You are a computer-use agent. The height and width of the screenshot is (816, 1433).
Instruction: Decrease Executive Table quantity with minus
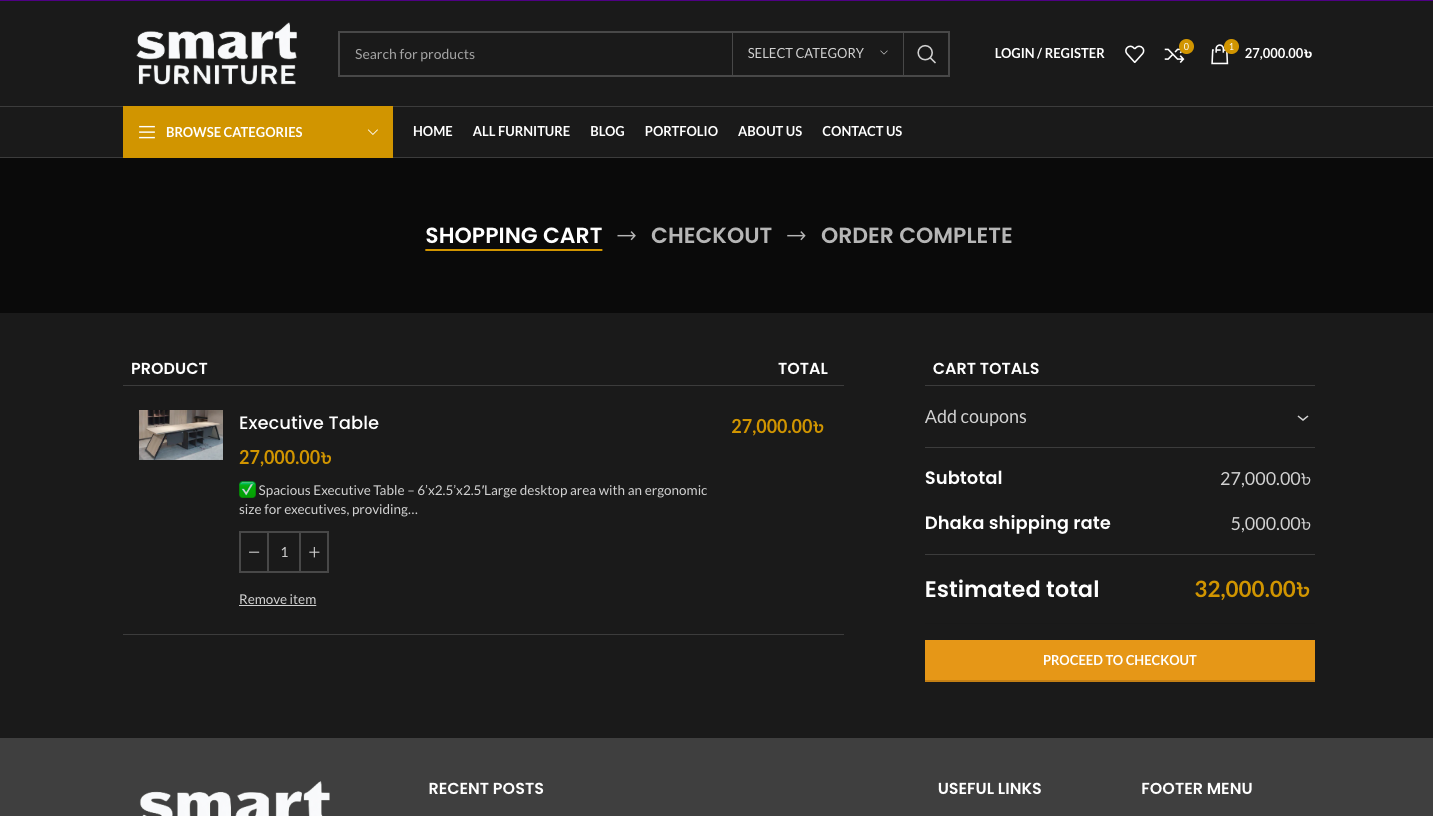(x=254, y=552)
